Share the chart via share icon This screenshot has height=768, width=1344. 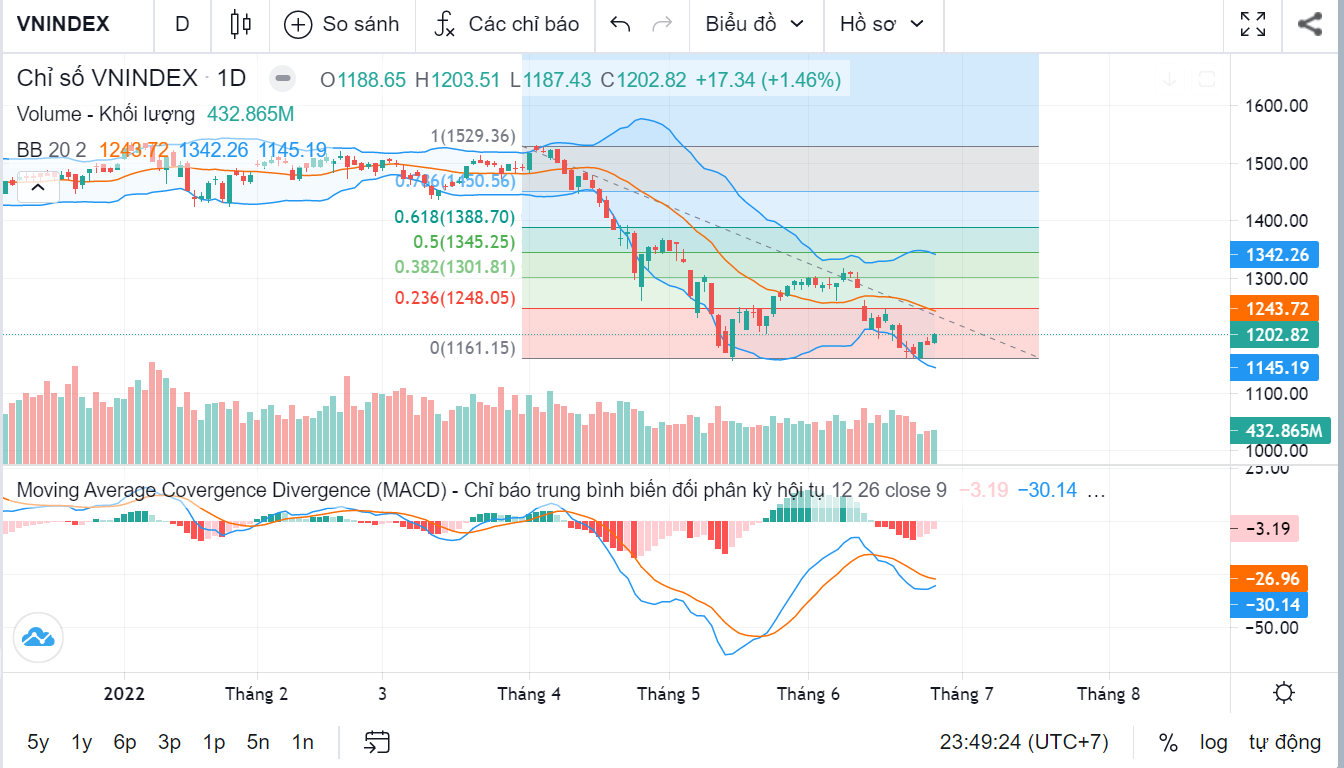coord(1310,24)
